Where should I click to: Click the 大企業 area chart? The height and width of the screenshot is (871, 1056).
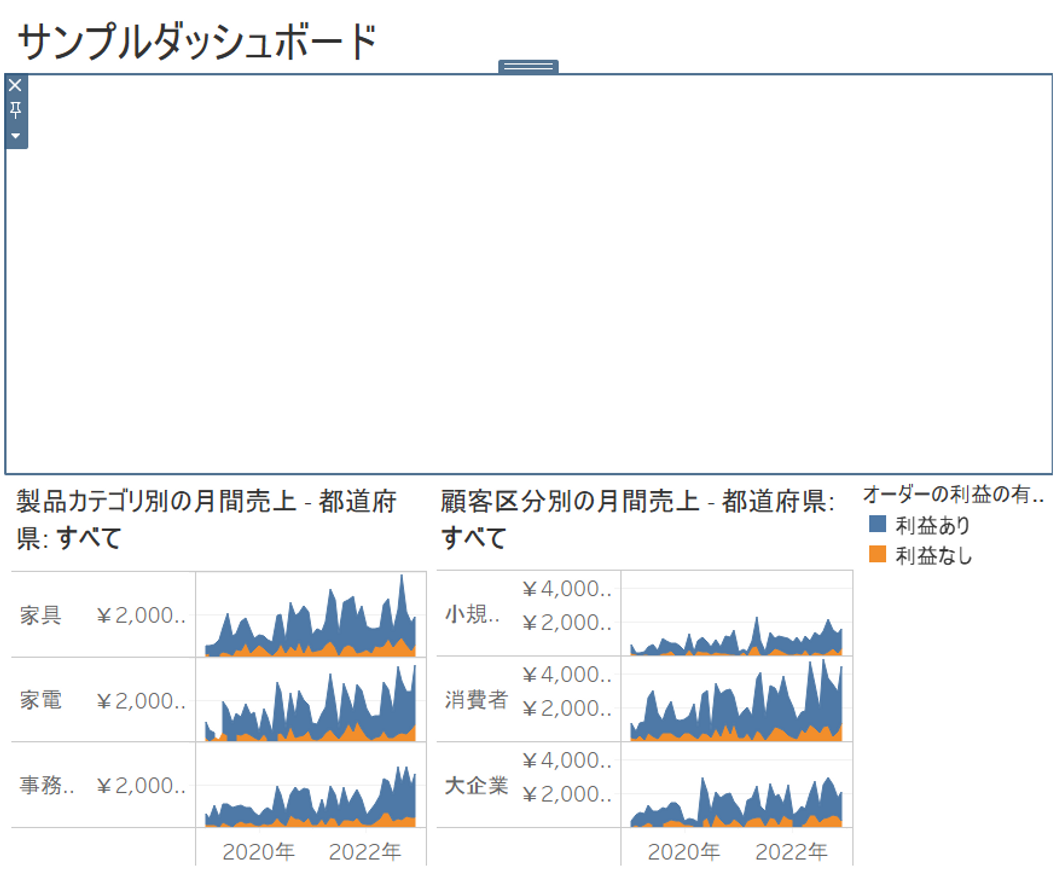736,785
